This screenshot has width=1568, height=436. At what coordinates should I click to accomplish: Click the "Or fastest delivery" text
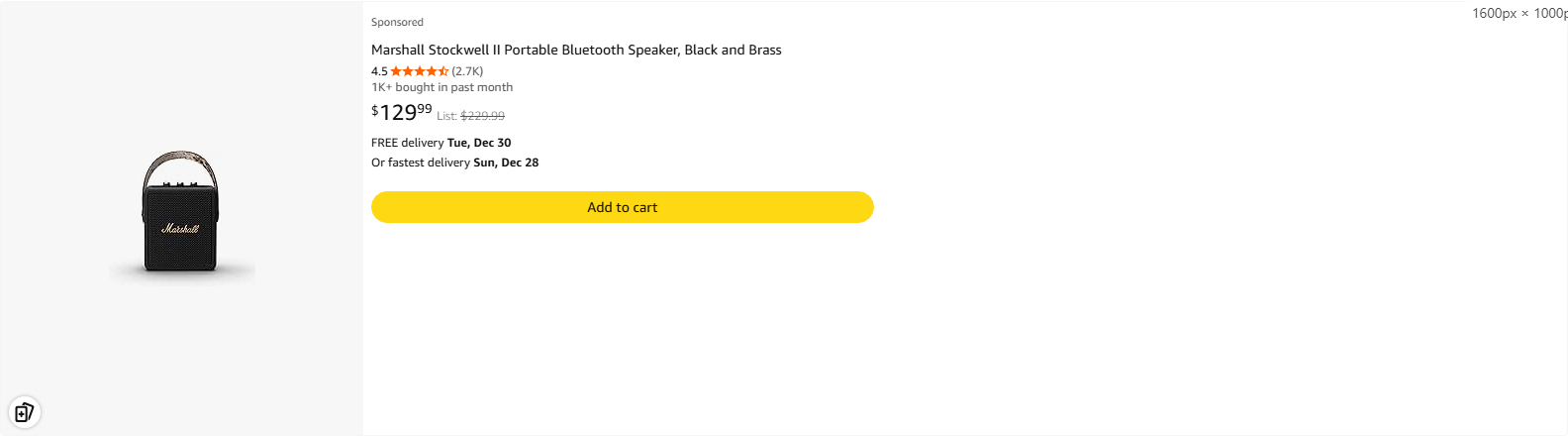pos(420,163)
